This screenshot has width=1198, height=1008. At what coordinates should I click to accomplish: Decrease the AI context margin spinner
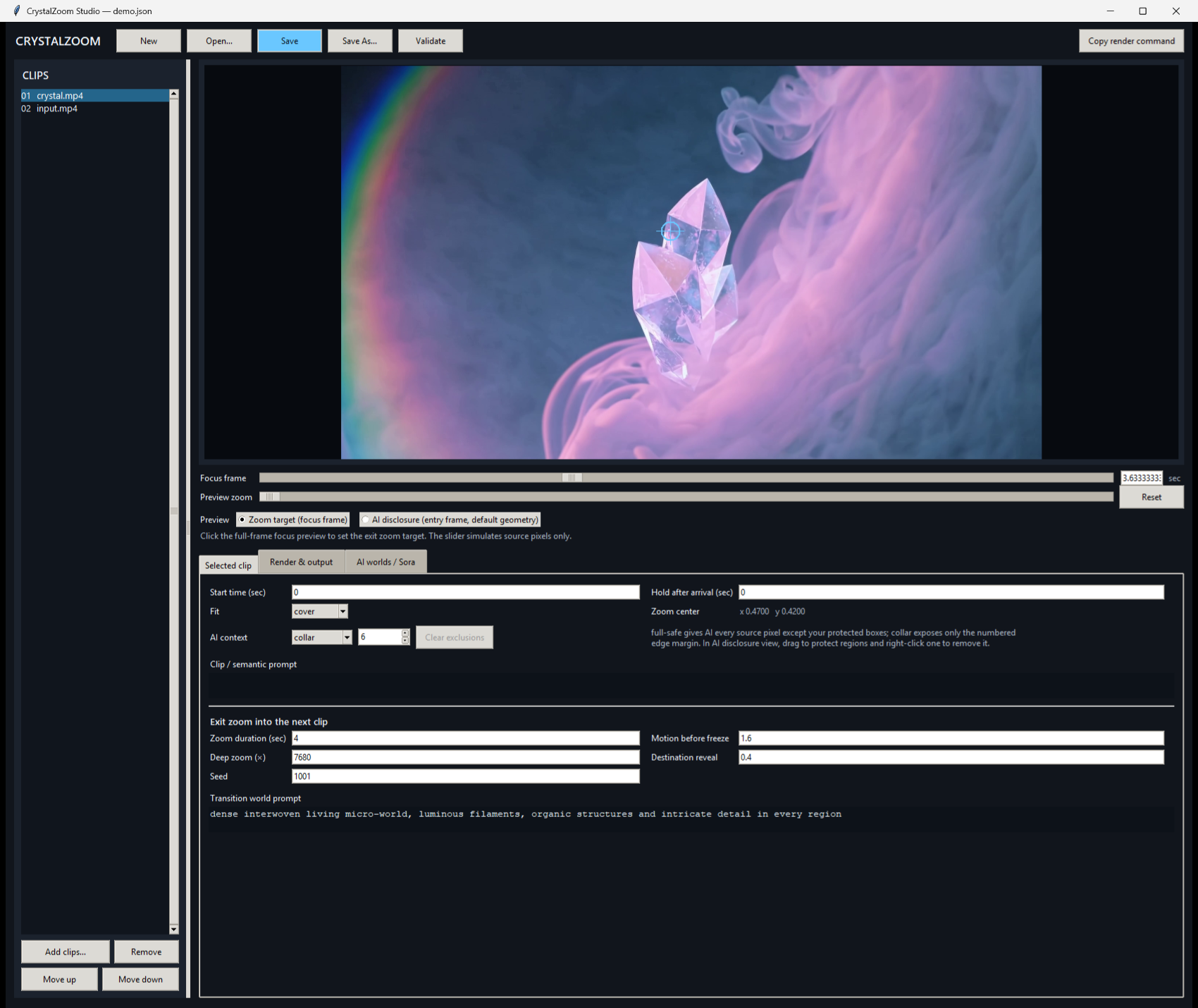405,641
